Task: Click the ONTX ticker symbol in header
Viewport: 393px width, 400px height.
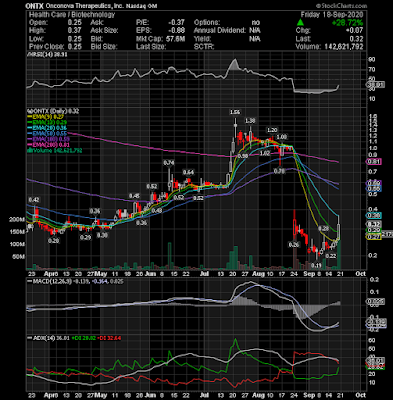Action: tap(34, 6)
